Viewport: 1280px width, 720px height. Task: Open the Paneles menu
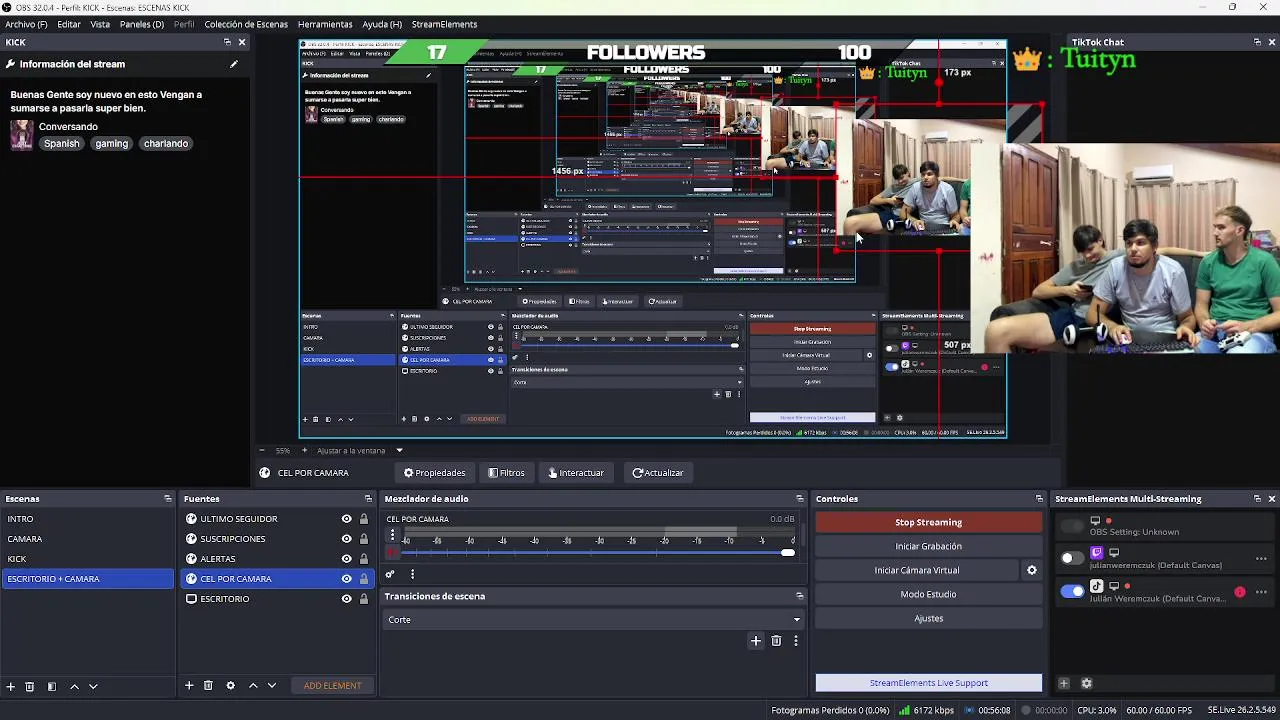coord(142,24)
